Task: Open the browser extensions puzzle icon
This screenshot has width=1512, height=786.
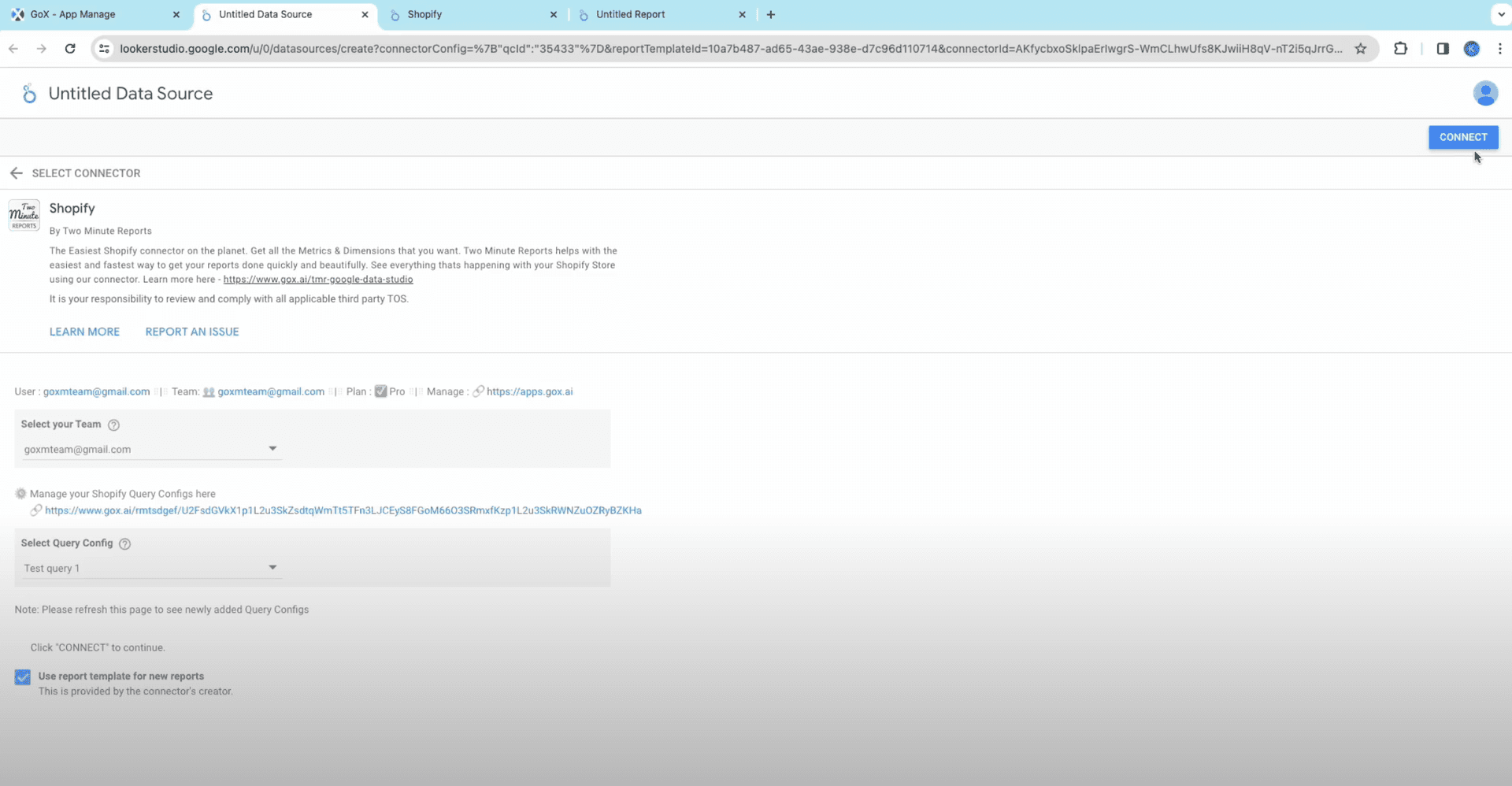Action: [x=1400, y=49]
